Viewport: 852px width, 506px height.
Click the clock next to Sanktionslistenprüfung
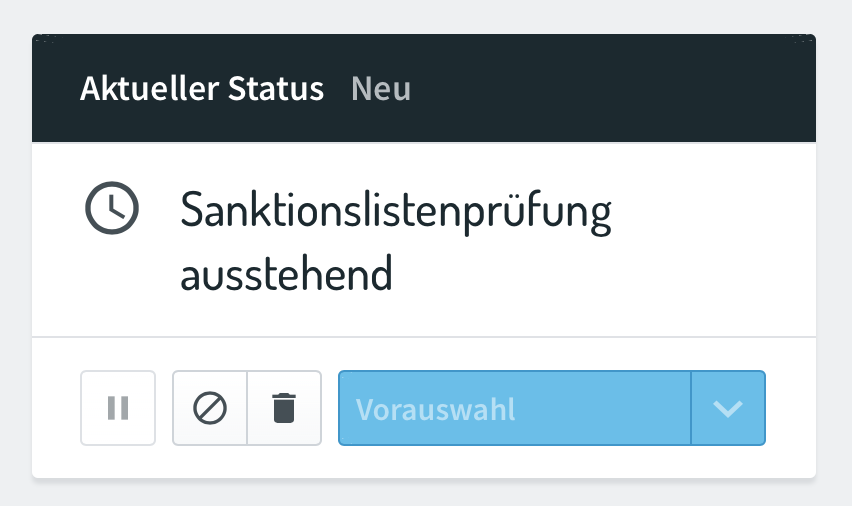click(x=112, y=208)
